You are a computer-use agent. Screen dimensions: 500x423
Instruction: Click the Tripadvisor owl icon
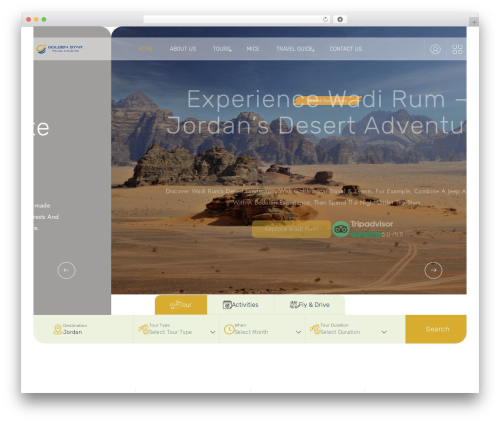tap(340, 229)
